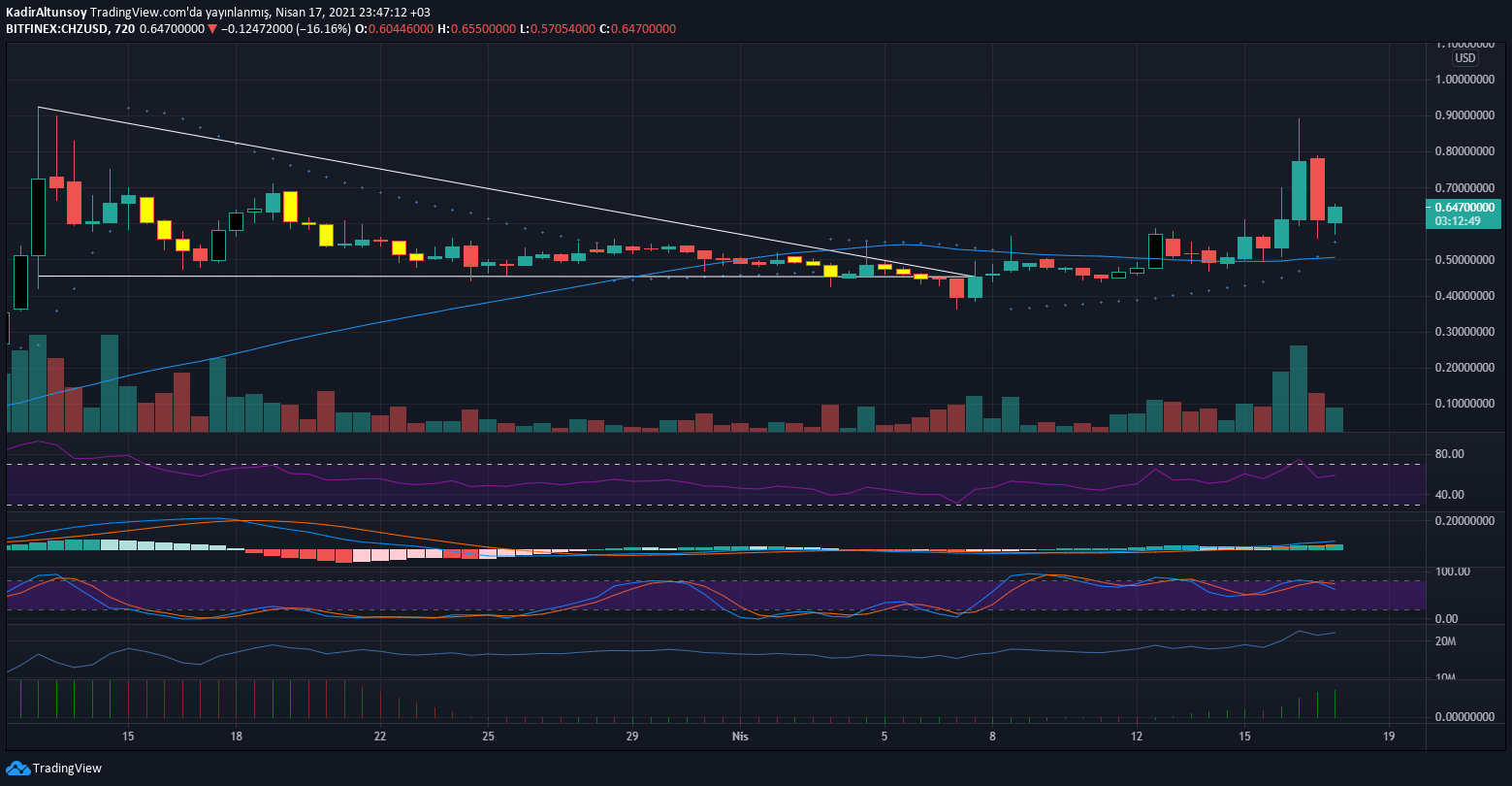
Task: Click the TradingView logo at the bottom
Action: point(54,769)
